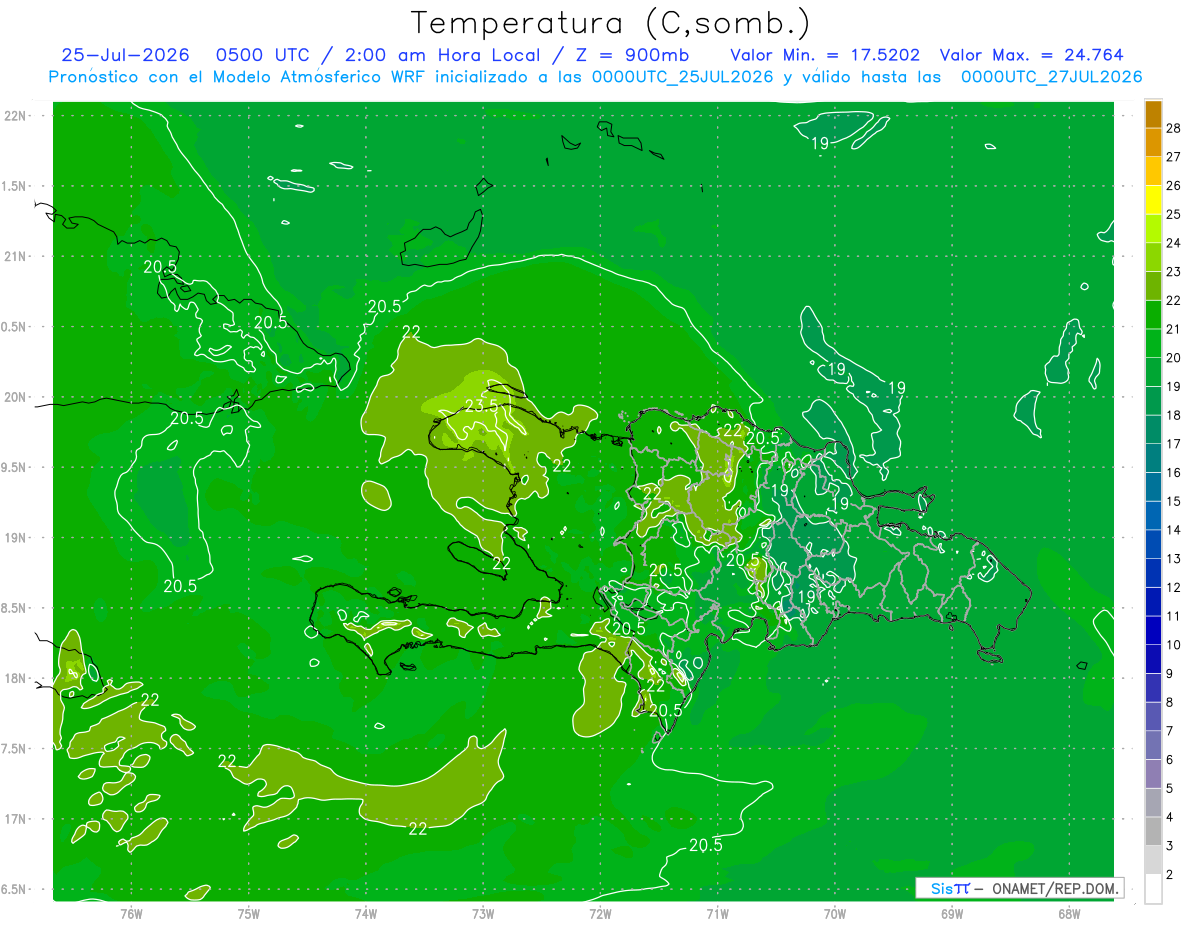1200x927 pixels.
Task: Click the '69W' longitude axis label
Action: click(x=952, y=913)
